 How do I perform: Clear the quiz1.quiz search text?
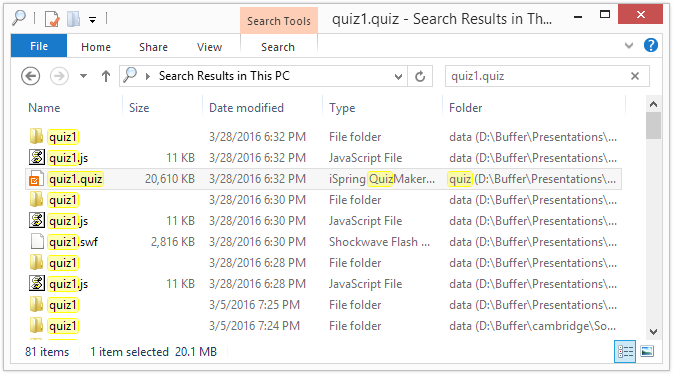tap(635, 76)
